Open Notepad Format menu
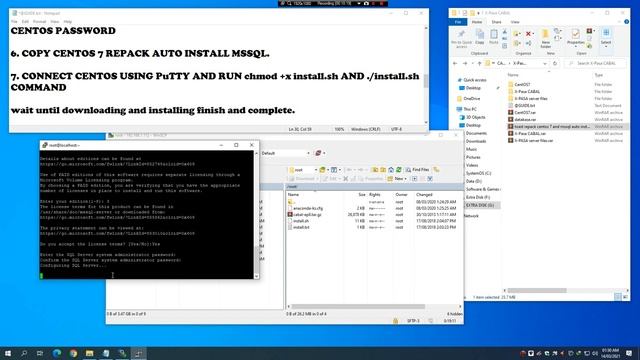 (x=40, y=22)
